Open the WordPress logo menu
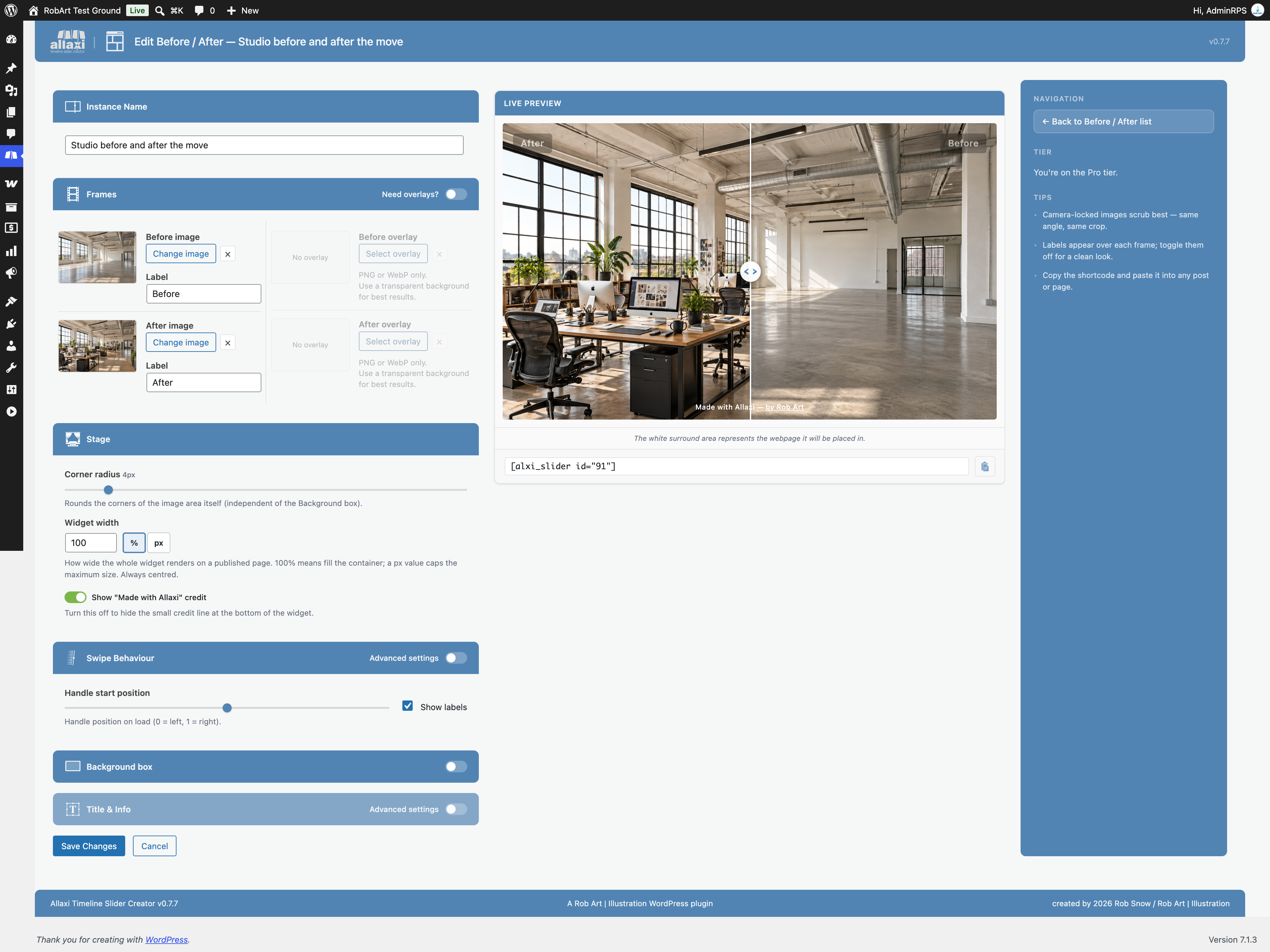Viewport: 1270px width, 952px height. (11, 10)
